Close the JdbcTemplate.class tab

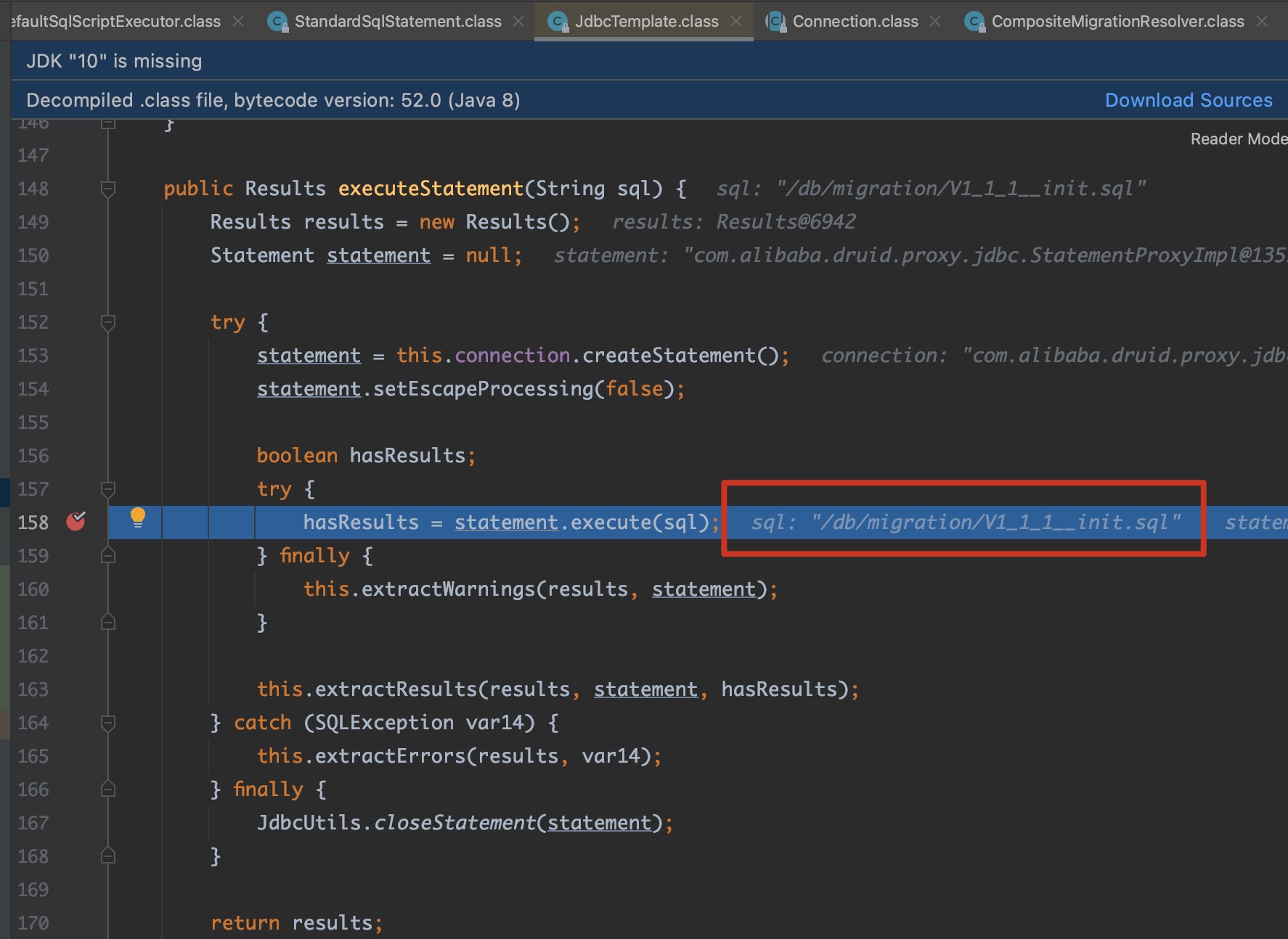[736, 22]
